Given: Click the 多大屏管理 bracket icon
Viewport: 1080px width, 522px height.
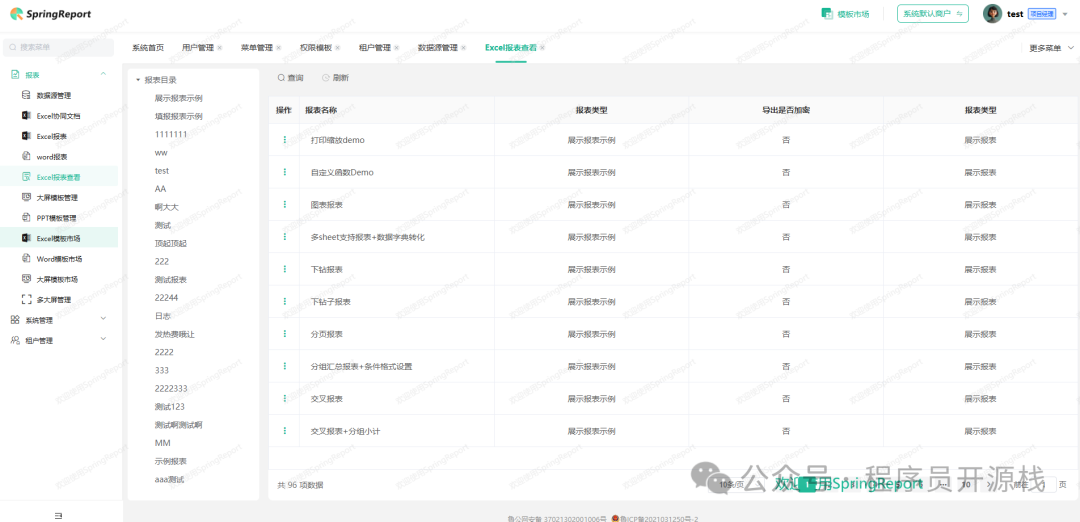Looking at the screenshot, I should (x=26, y=300).
